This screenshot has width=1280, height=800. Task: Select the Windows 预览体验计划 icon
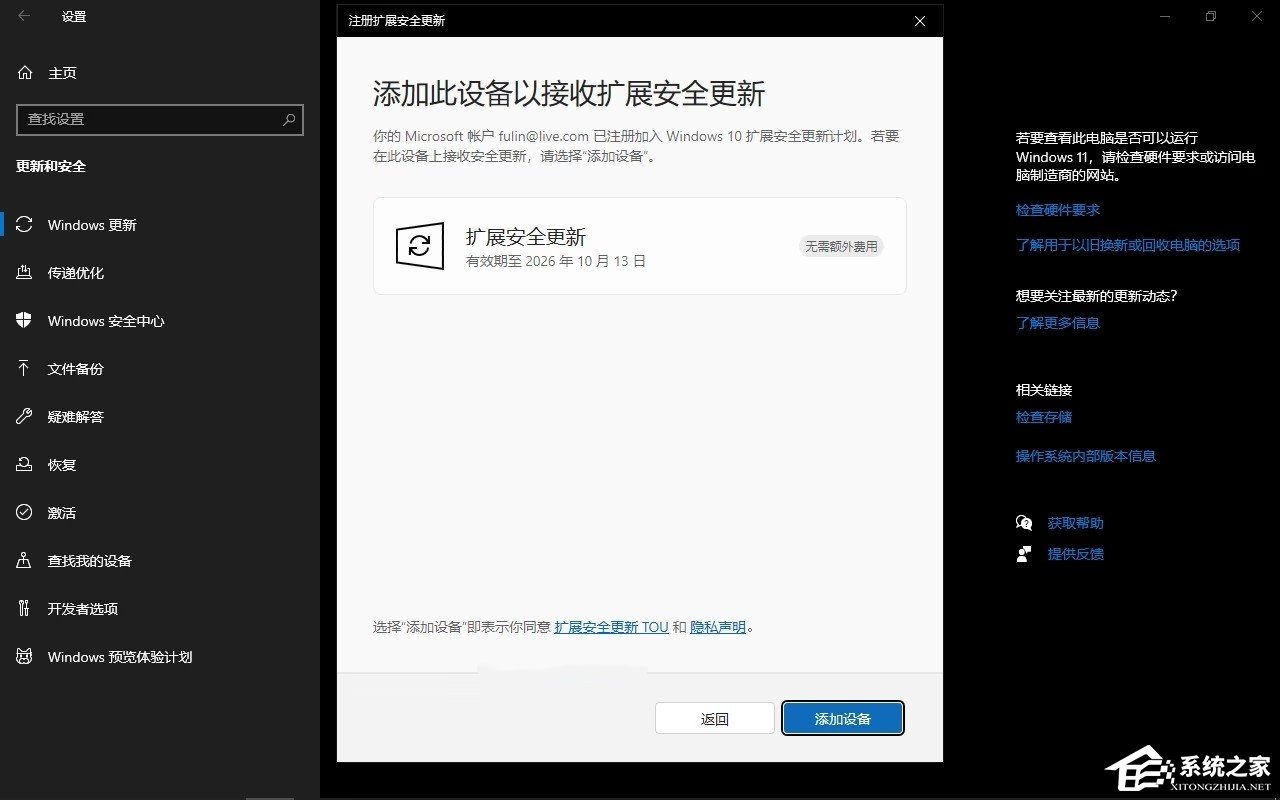tap(24, 657)
